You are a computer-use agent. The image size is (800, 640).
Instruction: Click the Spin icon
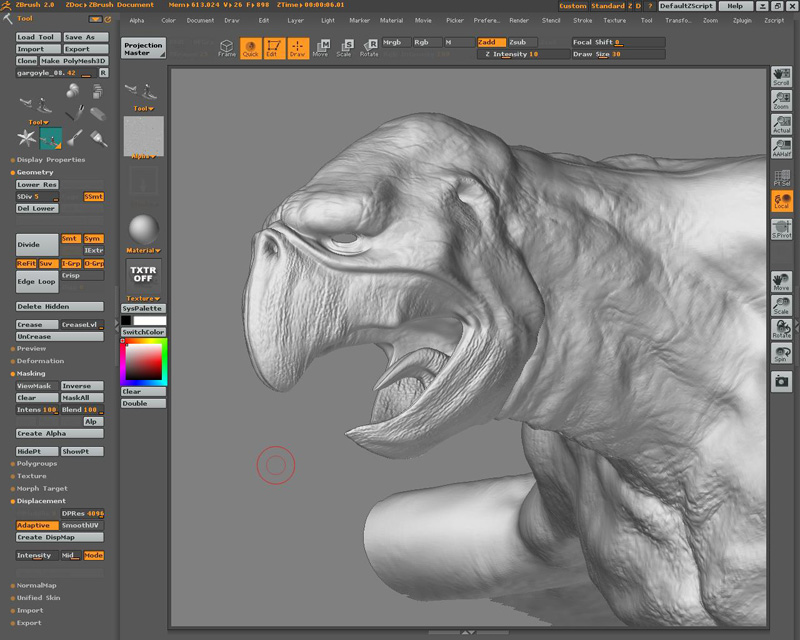(781, 353)
